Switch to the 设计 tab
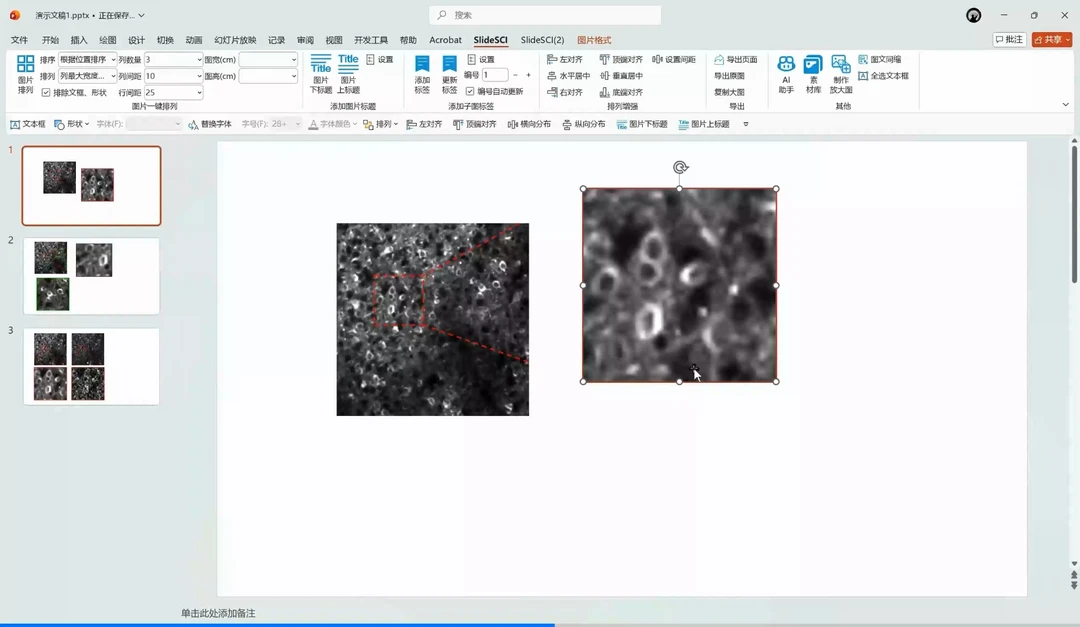The width and height of the screenshot is (1080, 627). [x=136, y=40]
